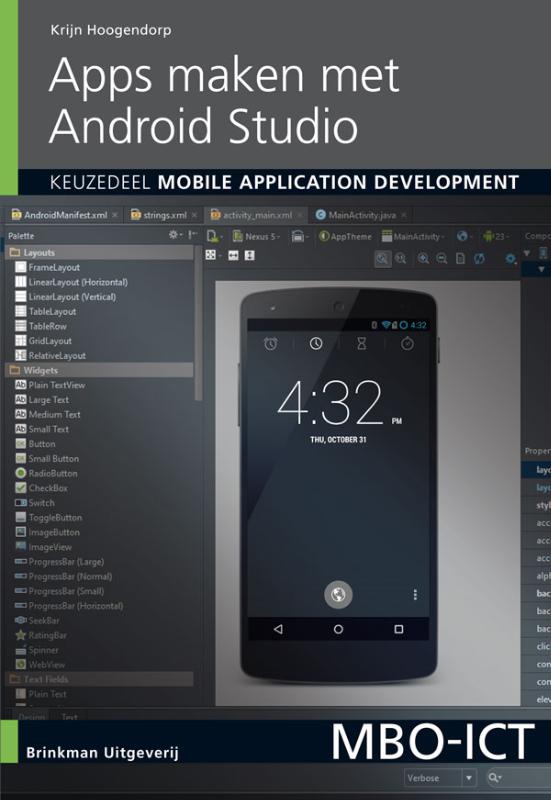This screenshot has height=800, width=551.
Task: Select FrameLayout in the Palette
Action: [x=47, y=267]
